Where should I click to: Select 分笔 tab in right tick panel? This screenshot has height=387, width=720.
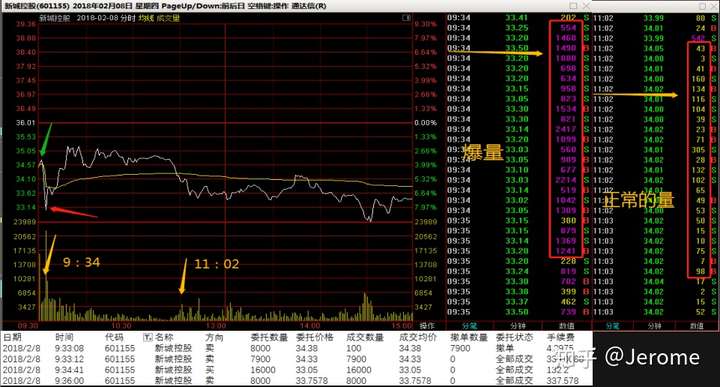(x=612, y=325)
